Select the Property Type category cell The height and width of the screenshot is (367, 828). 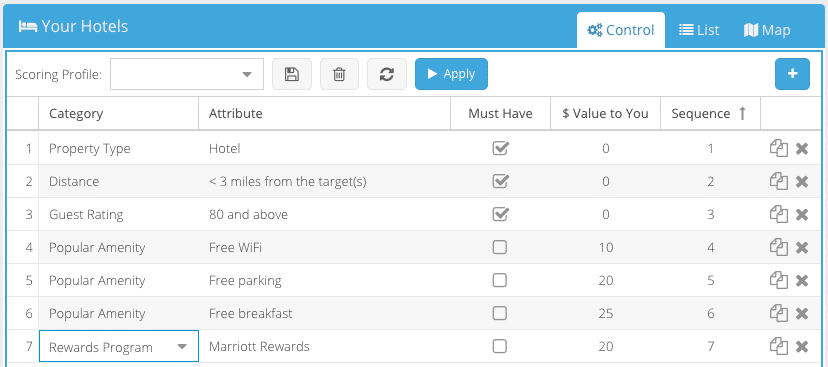coord(118,149)
